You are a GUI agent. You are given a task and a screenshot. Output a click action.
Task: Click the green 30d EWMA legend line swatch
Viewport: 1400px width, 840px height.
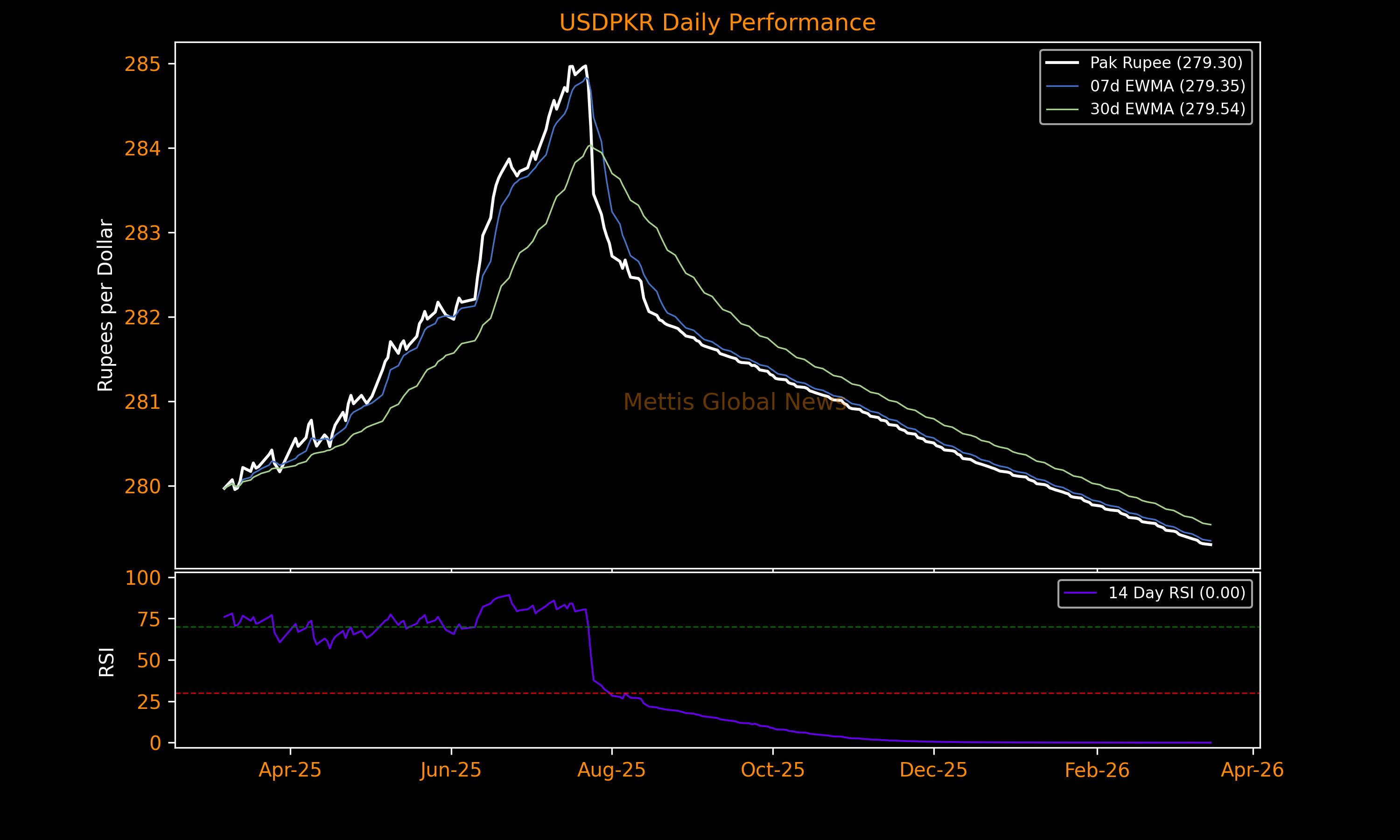tap(1062, 109)
